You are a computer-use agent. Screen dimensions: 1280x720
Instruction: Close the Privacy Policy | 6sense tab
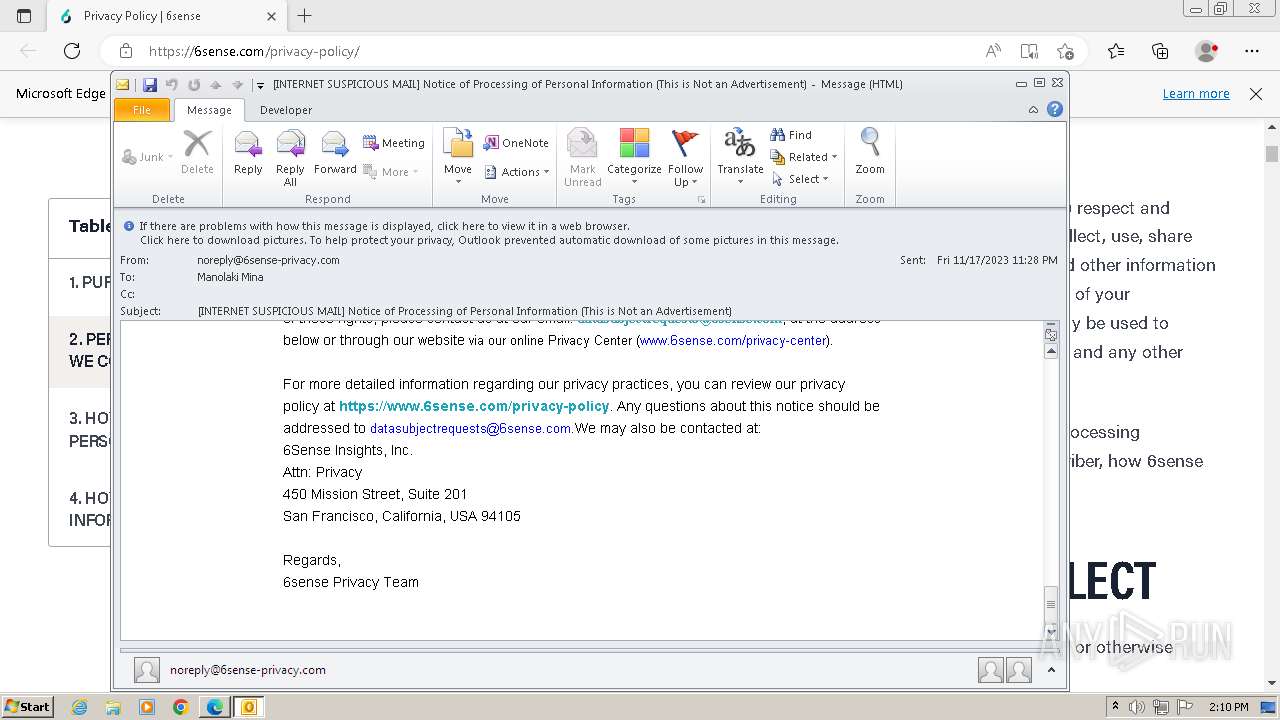(271, 16)
